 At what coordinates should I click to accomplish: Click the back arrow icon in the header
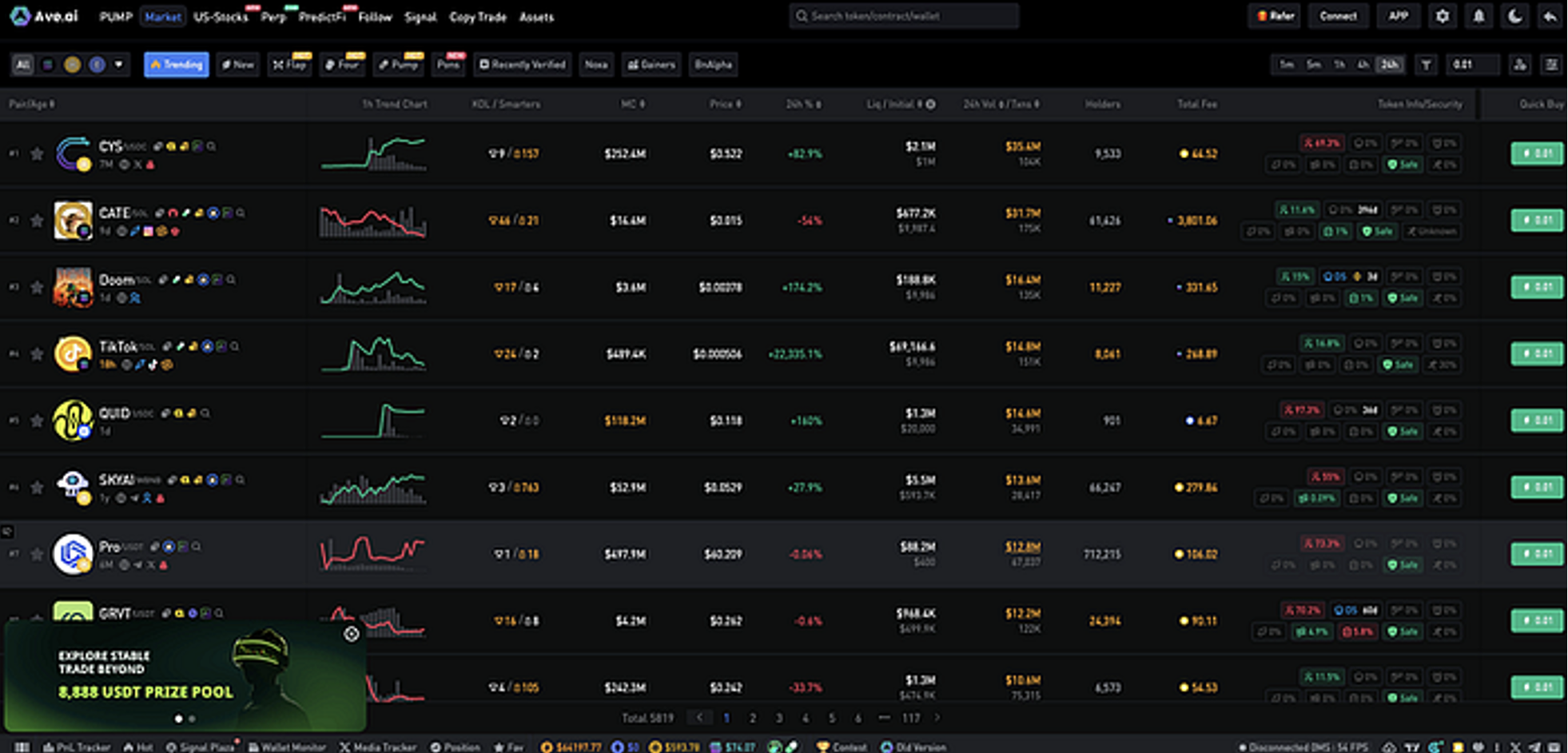pos(1550,16)
